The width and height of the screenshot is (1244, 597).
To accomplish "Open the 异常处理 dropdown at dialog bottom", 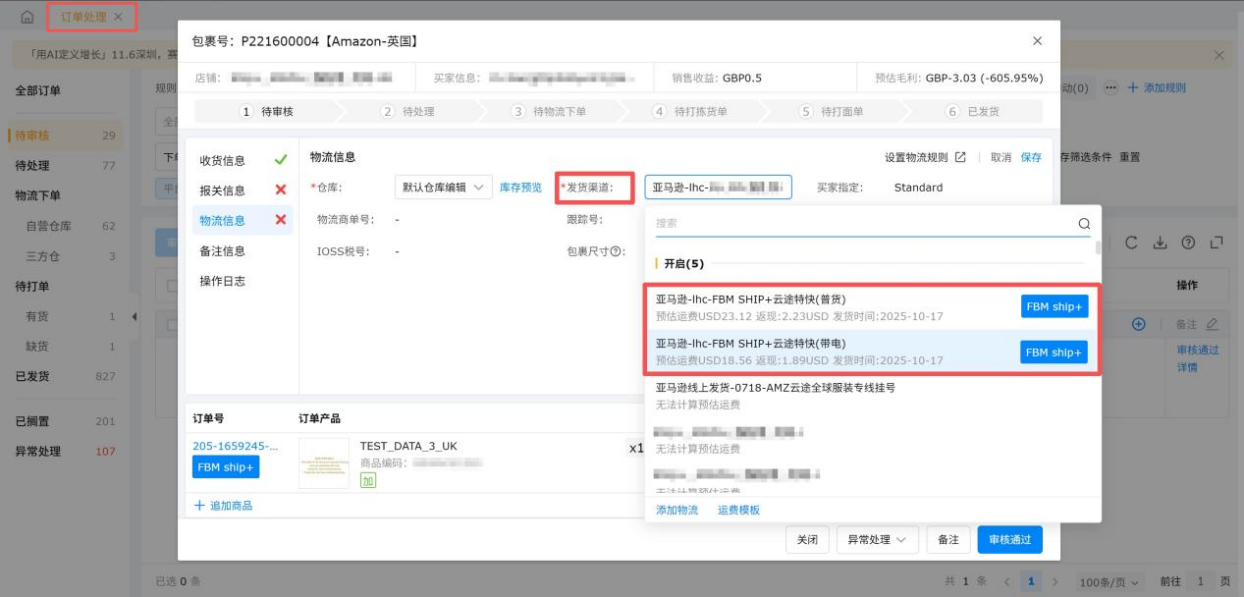I will tap(878, 539).
